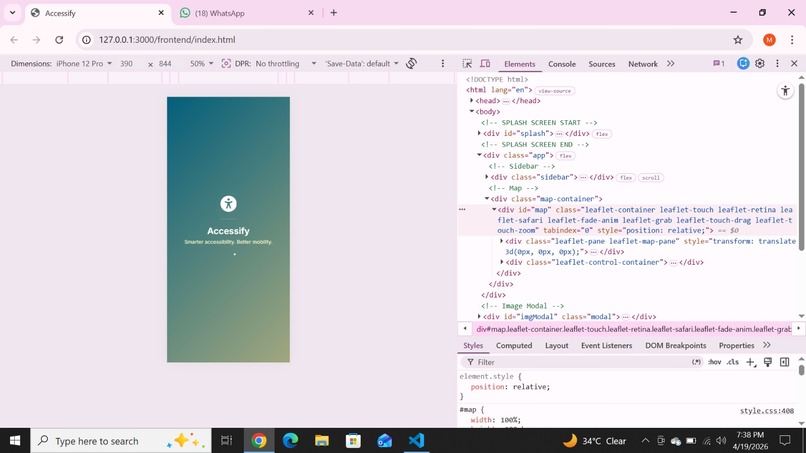Show more DevTools tabs chevron
806x453 pixels.
(x=670, y=64)
